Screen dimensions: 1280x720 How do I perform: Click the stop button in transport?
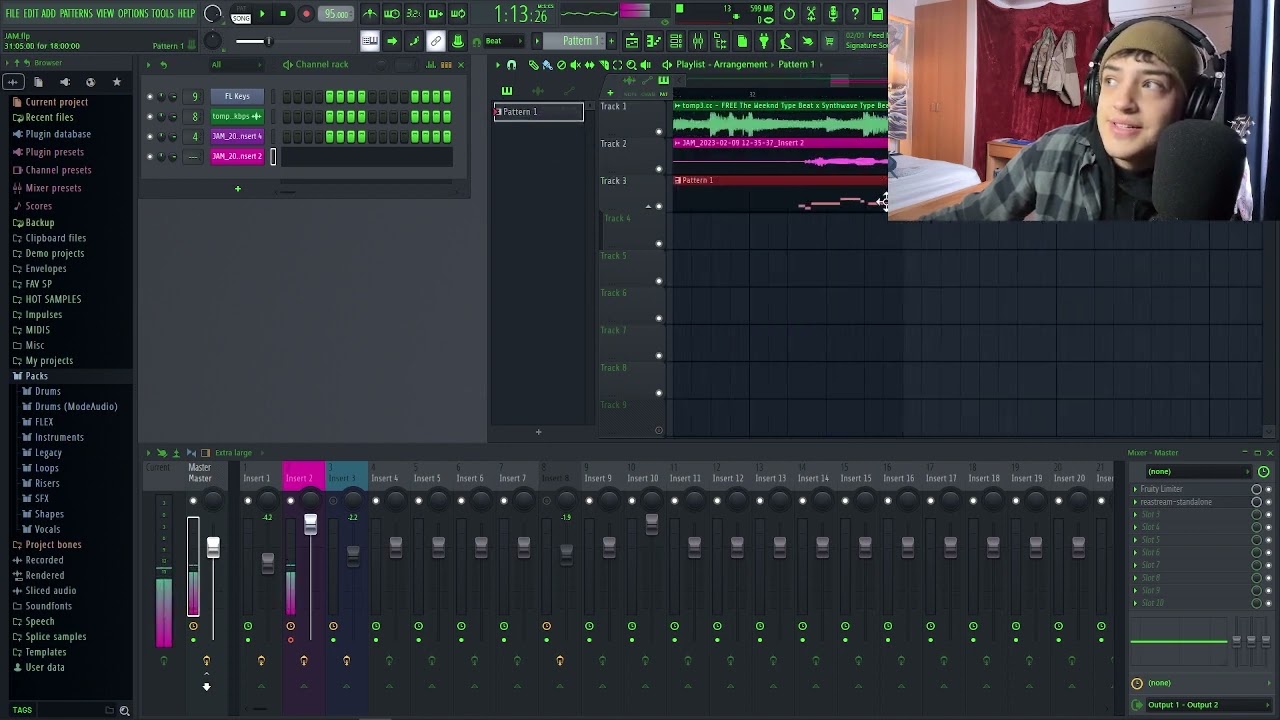pyautogui.click(x=283, y=14)
